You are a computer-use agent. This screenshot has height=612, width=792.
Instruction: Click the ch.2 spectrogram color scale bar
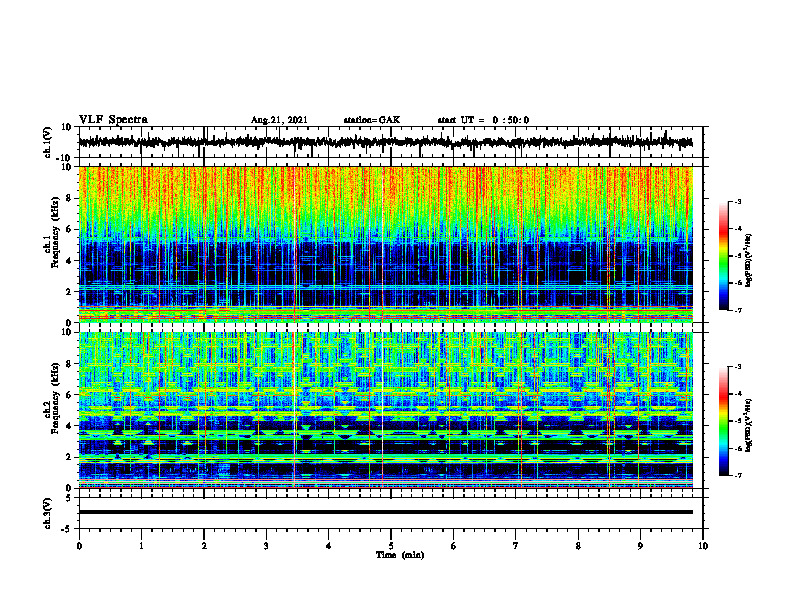click(723, 421)
